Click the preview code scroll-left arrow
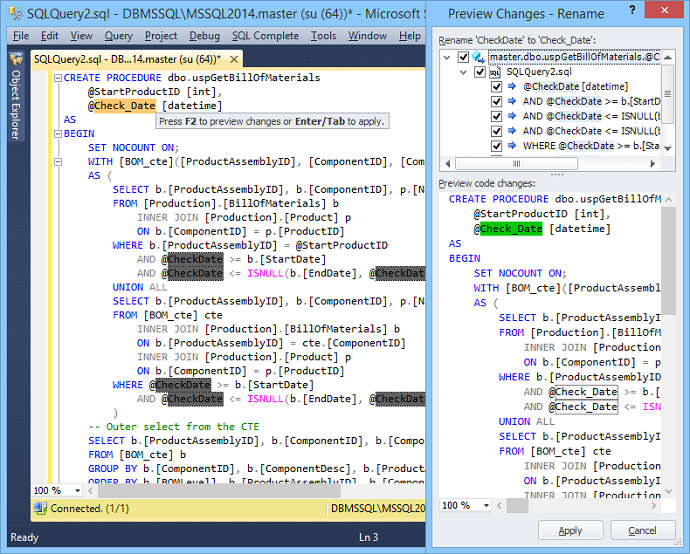 499,506
